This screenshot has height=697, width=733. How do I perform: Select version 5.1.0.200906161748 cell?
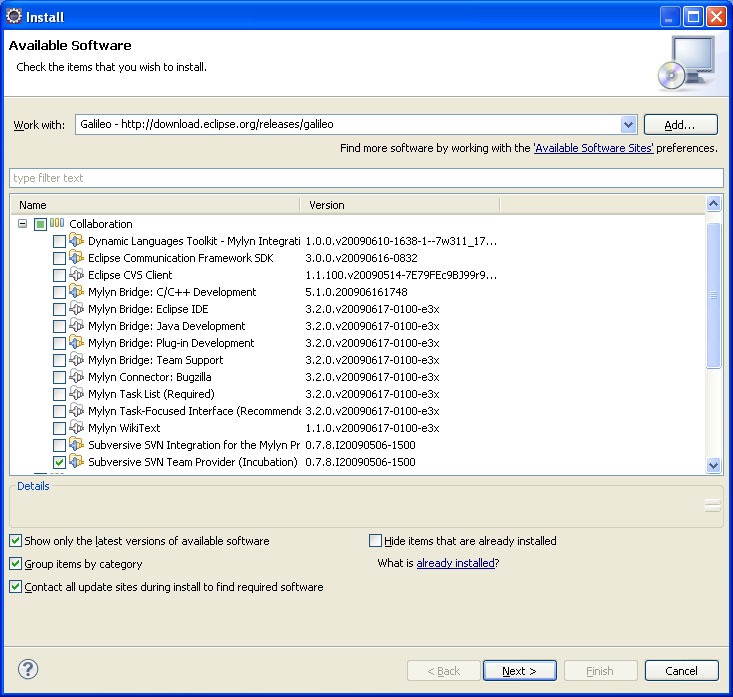click(x=356, y=292)
